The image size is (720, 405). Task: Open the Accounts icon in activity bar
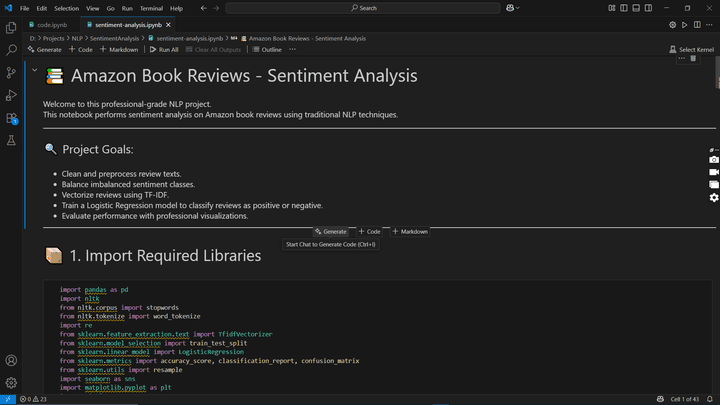11,360
